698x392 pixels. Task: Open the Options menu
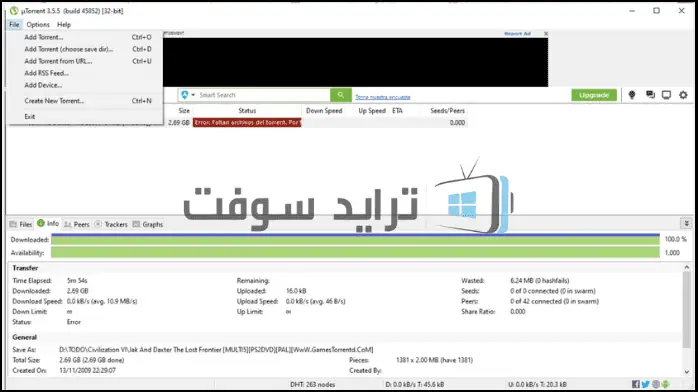pyautogui.click(x=38, y=24)
